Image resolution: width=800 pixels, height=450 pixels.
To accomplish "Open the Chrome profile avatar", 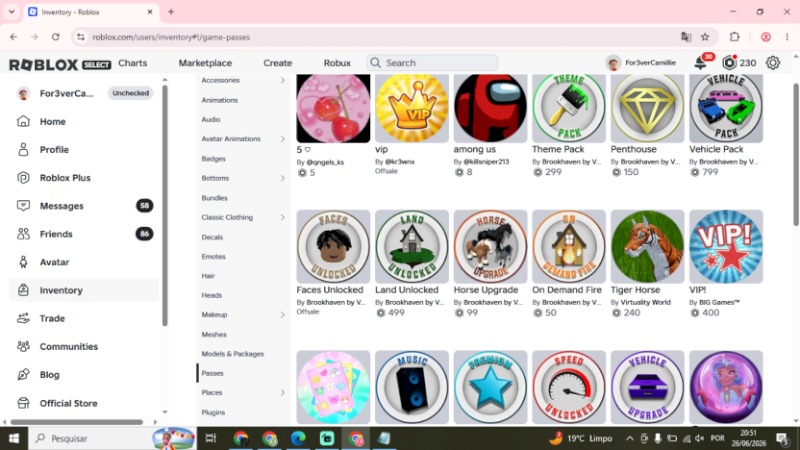I will [x=765, y=37].
